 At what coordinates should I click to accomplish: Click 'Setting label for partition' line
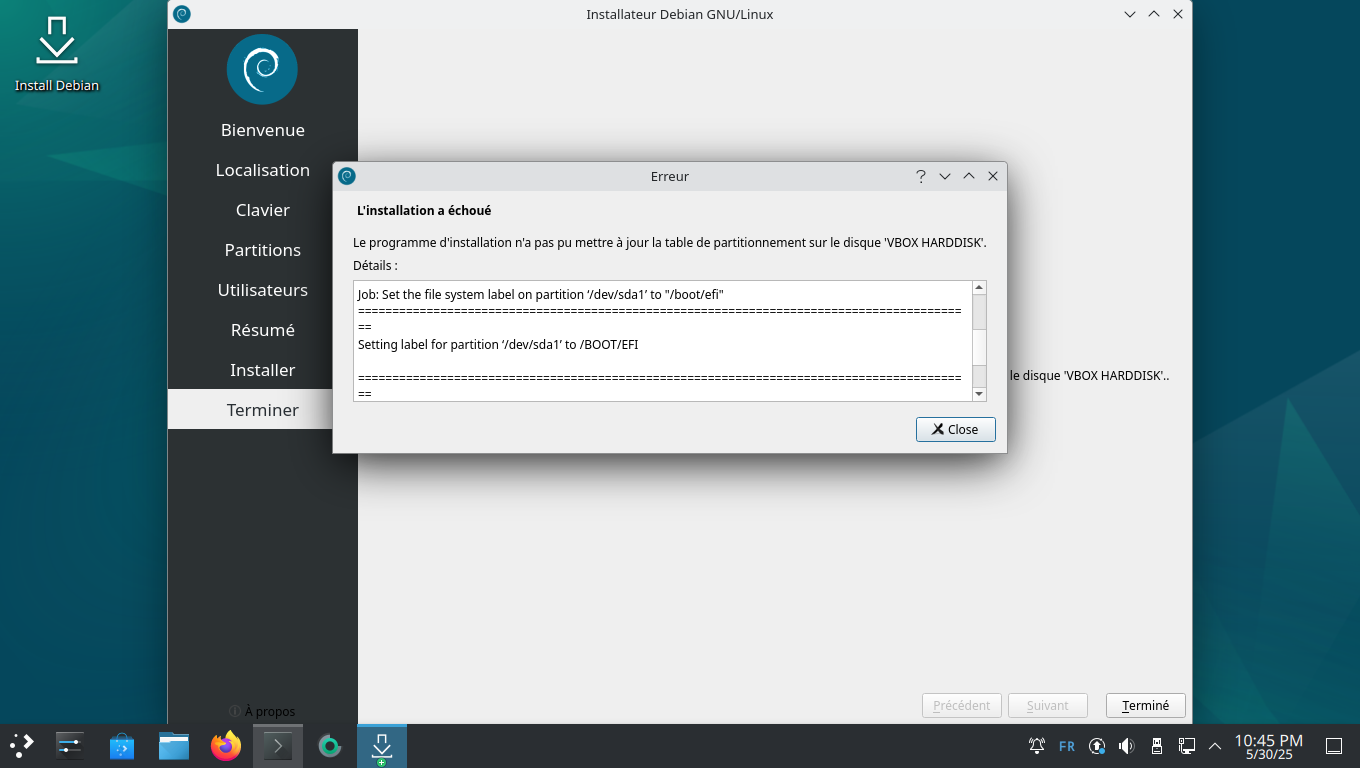click(498, 345)
